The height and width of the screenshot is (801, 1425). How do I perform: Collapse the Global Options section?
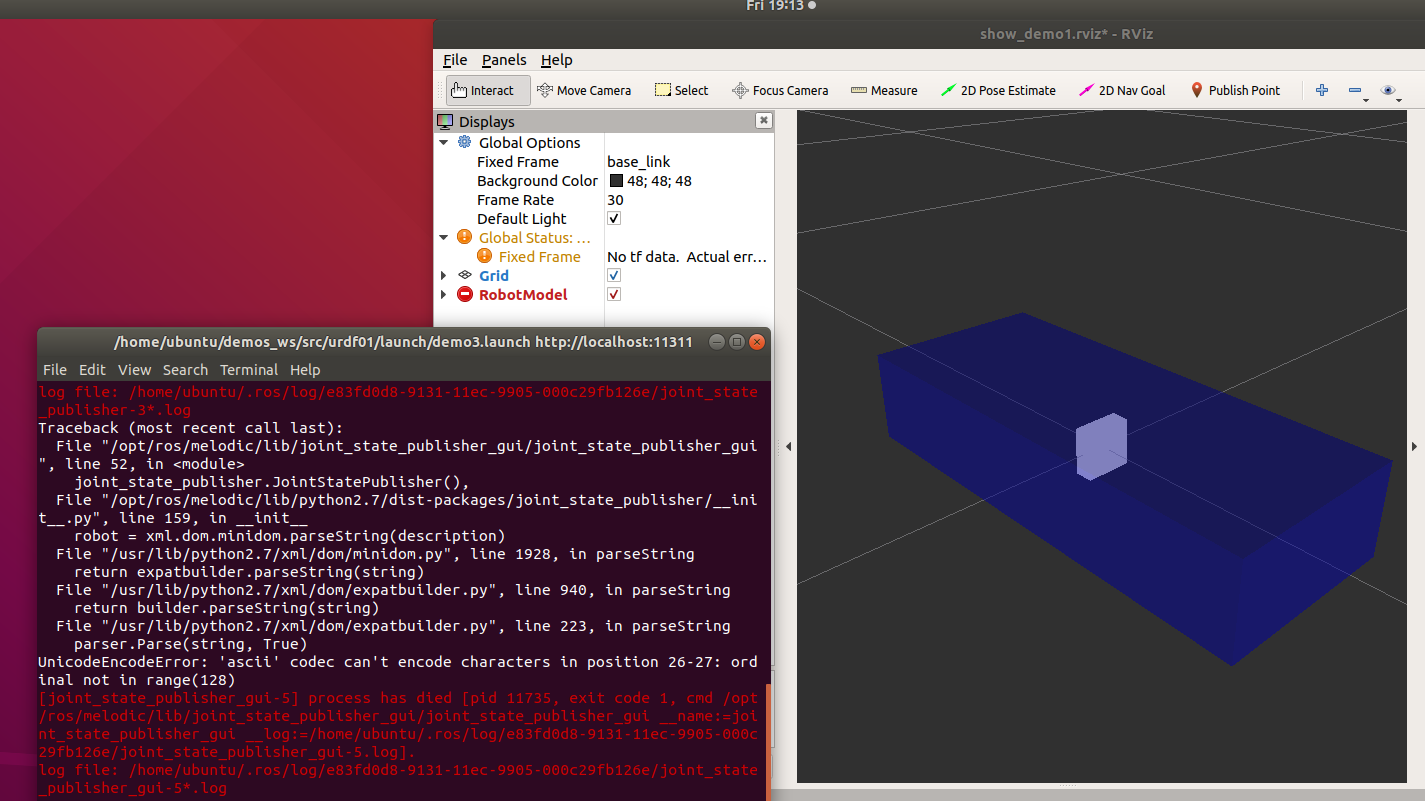pos(444,142)
